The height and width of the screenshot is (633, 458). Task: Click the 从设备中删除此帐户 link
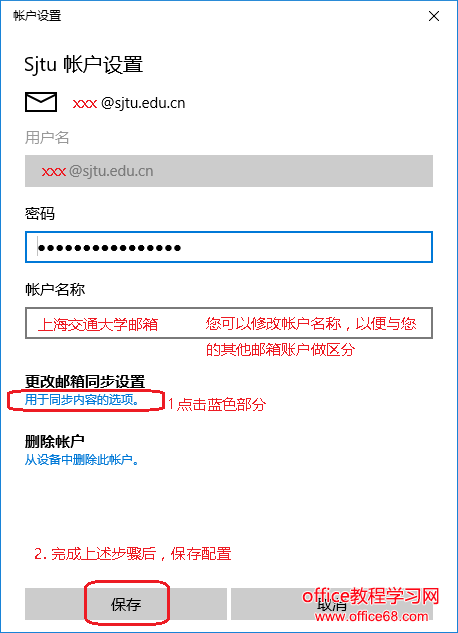(82, 459)
